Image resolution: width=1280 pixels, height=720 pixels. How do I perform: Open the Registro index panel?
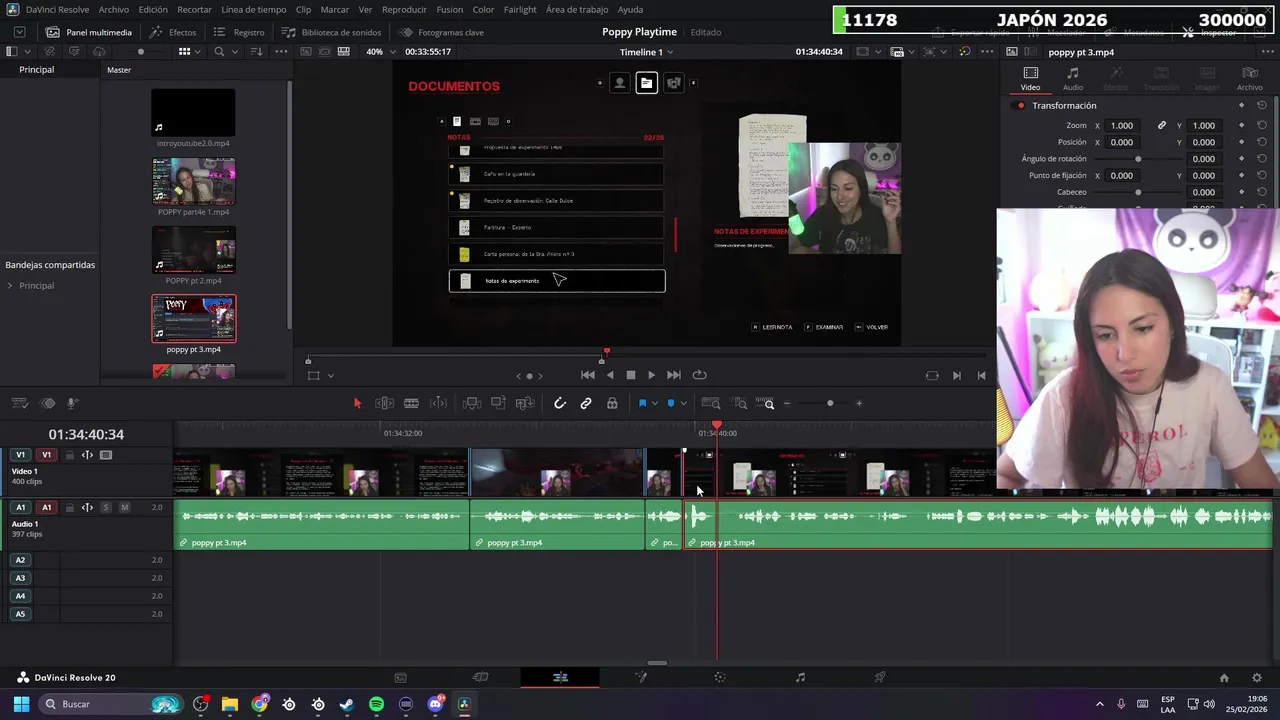(239, 32)
